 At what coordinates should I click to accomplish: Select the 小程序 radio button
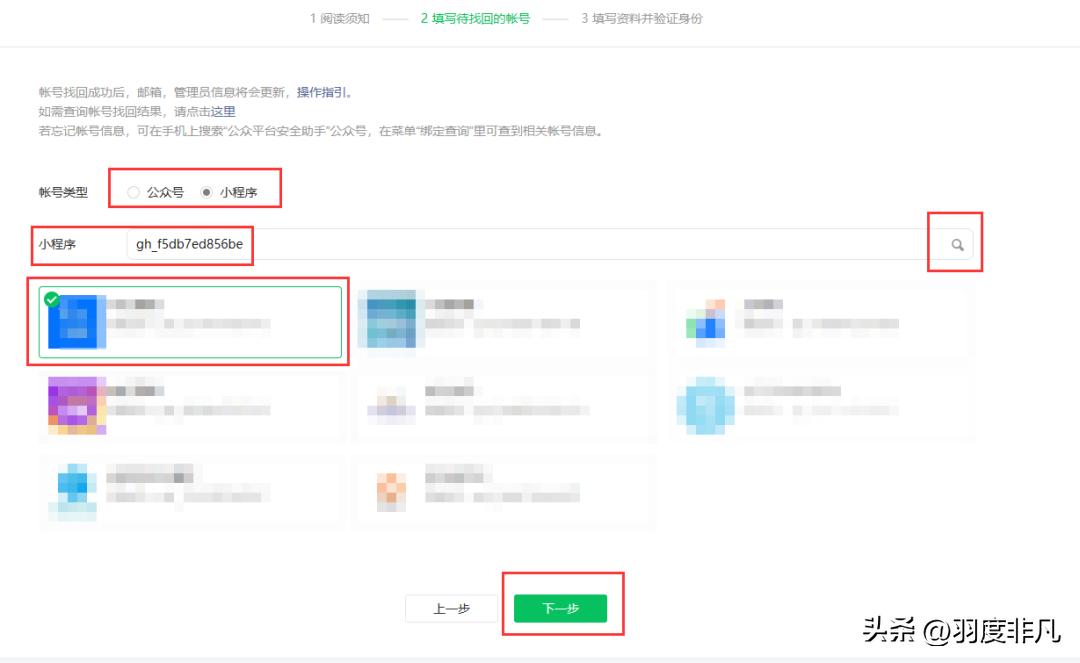(x=204, y=191)
